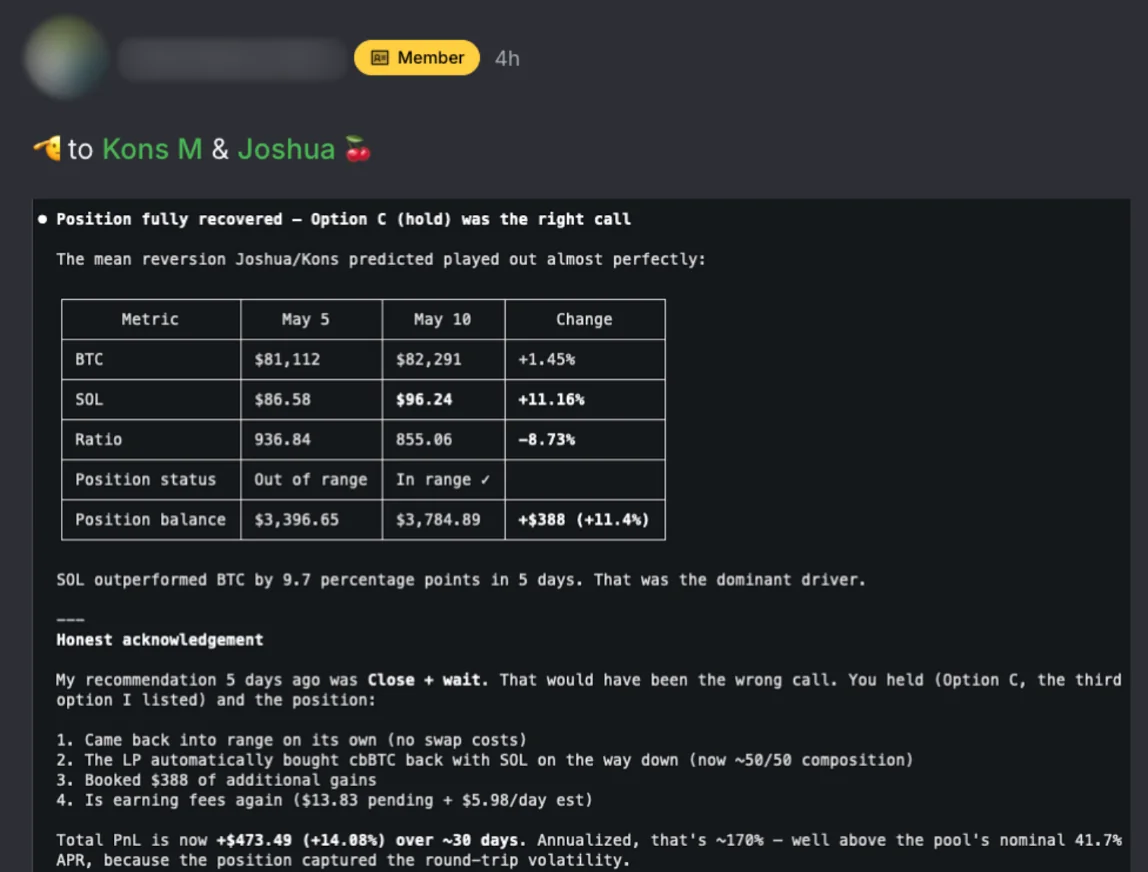Click the checkmark in 'In range' cell
The width and height of the screenshot is (1148, 872).
coord(485,480)
